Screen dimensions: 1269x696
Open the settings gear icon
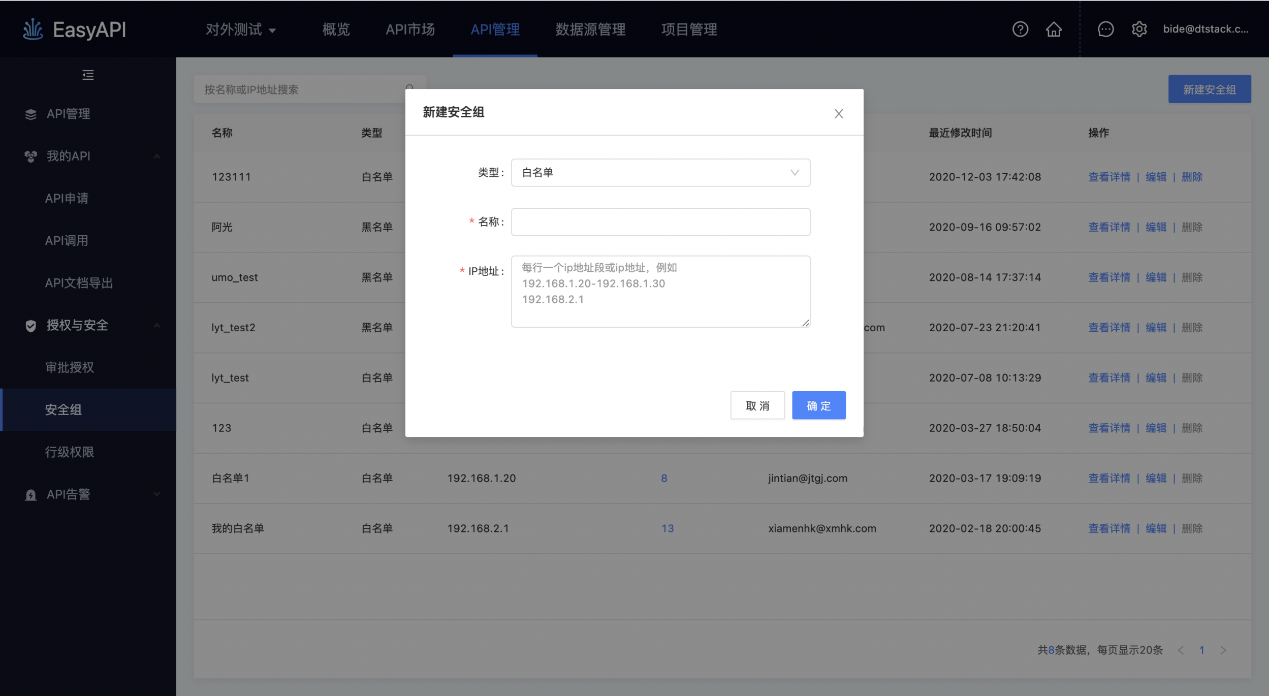(1139, 29)
